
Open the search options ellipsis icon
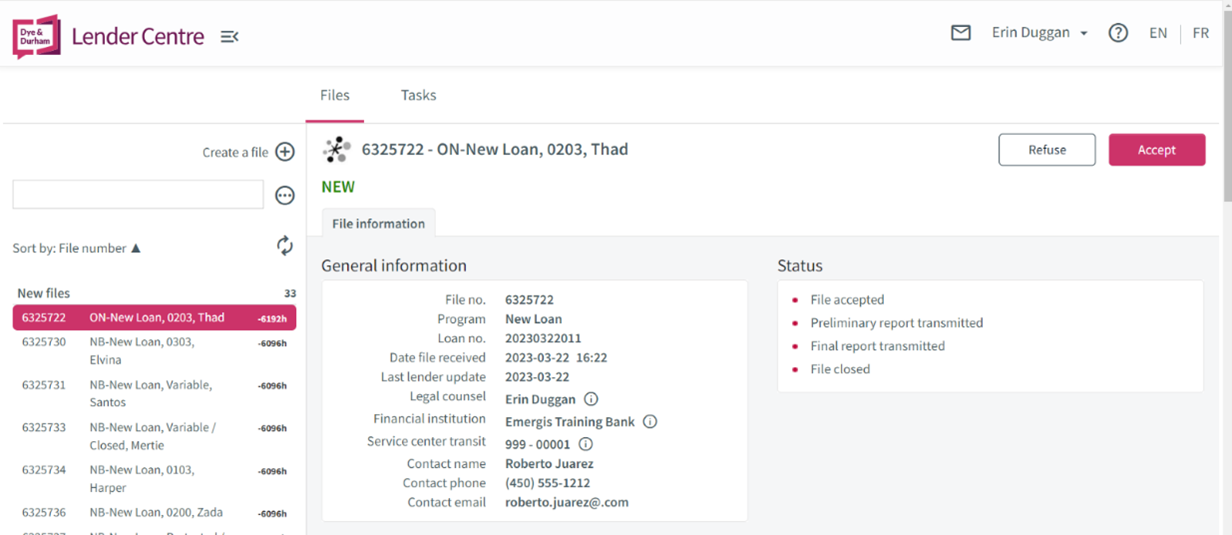[285, 195]
